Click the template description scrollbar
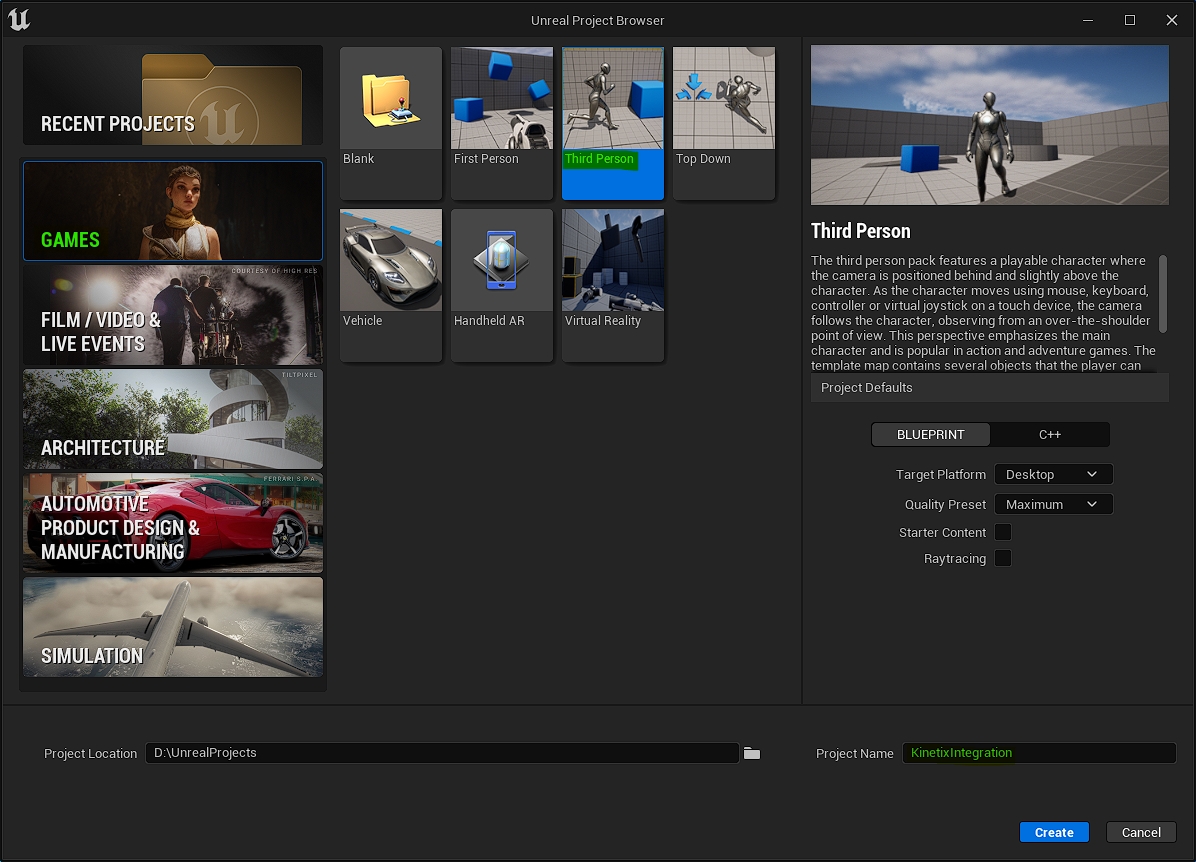The height and width of the screenshot is (862, 1196). (x=1163, y=294)
